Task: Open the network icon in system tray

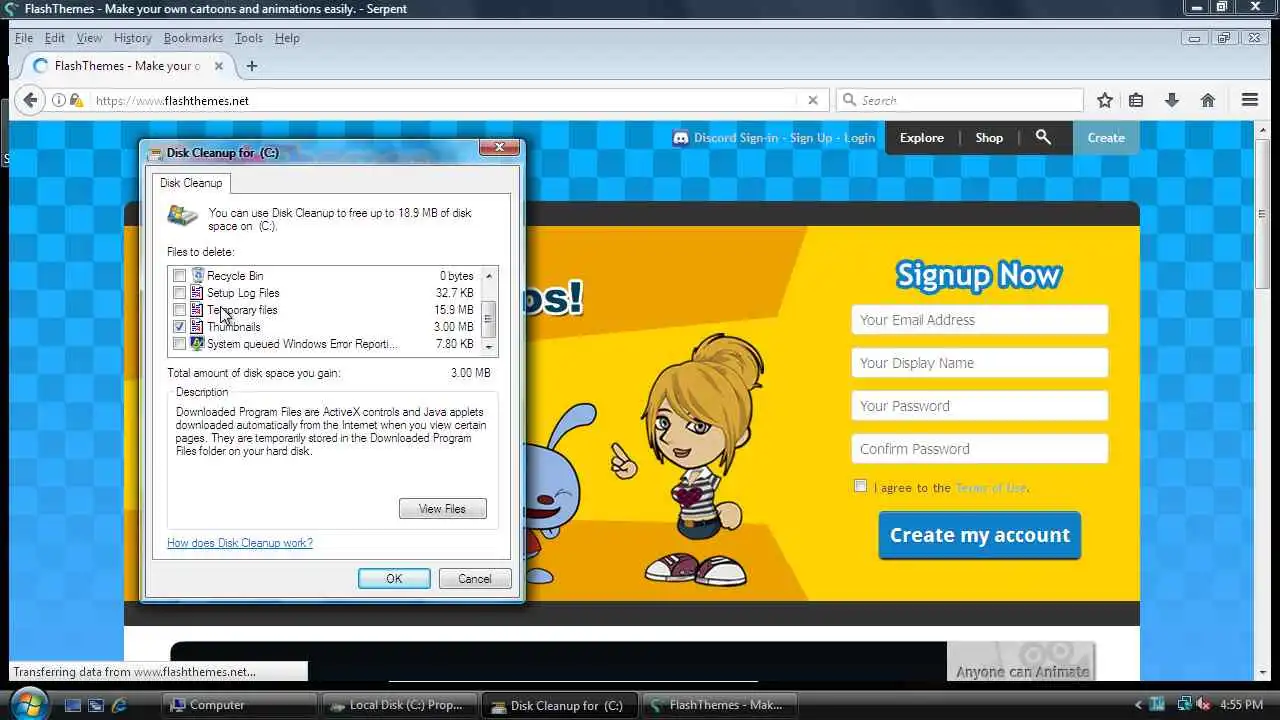Action: [x=1183, y=705]
